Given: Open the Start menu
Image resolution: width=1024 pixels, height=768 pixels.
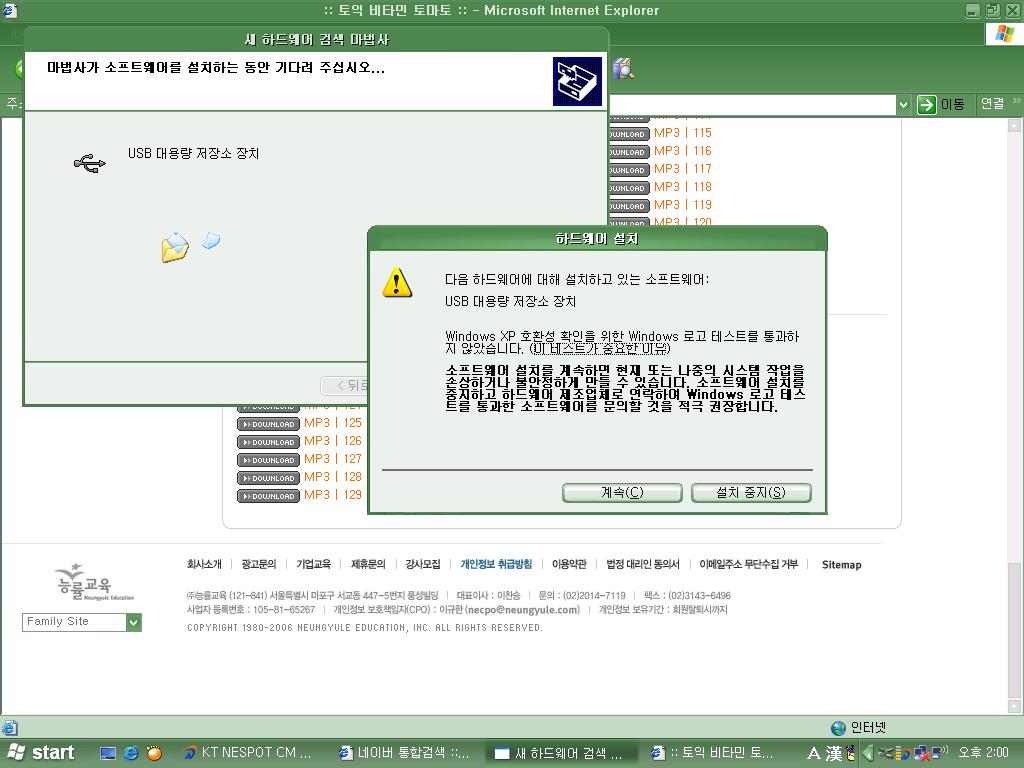Looking at the screenshot, I should tap(42, 752).
